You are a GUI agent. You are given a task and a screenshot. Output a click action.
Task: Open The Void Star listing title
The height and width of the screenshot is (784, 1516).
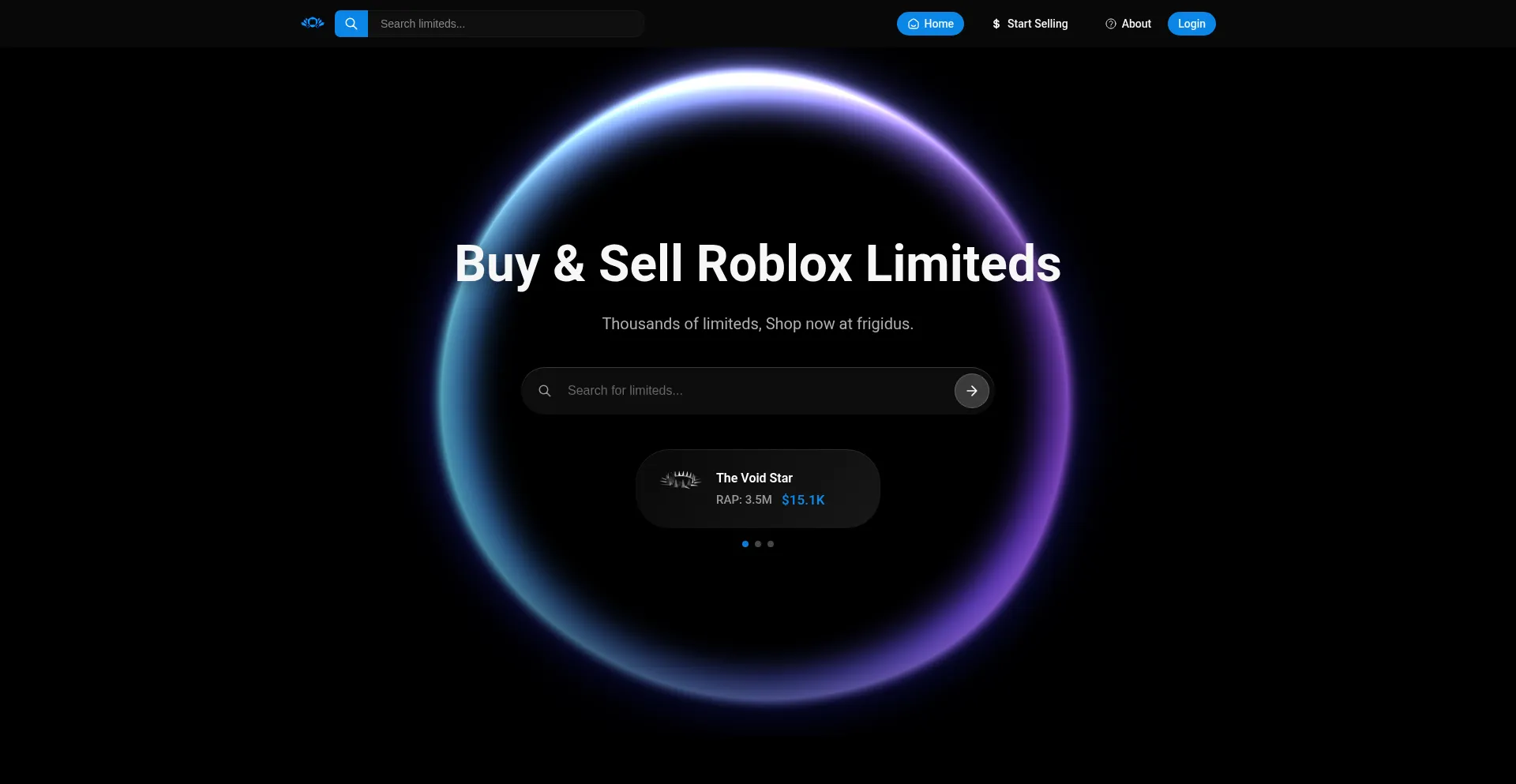pos(754,478)
